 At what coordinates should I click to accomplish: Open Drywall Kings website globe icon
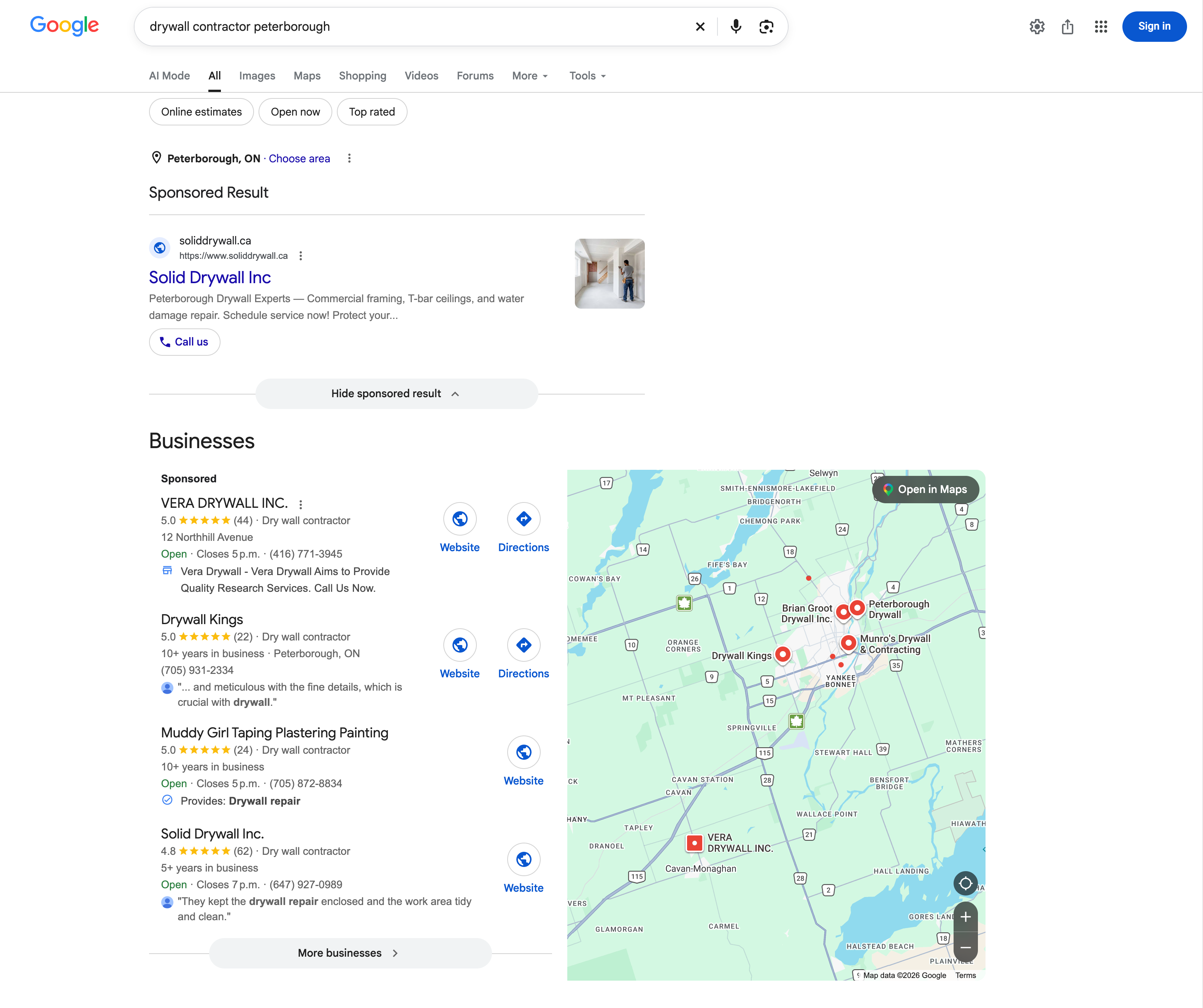[460, 645]
